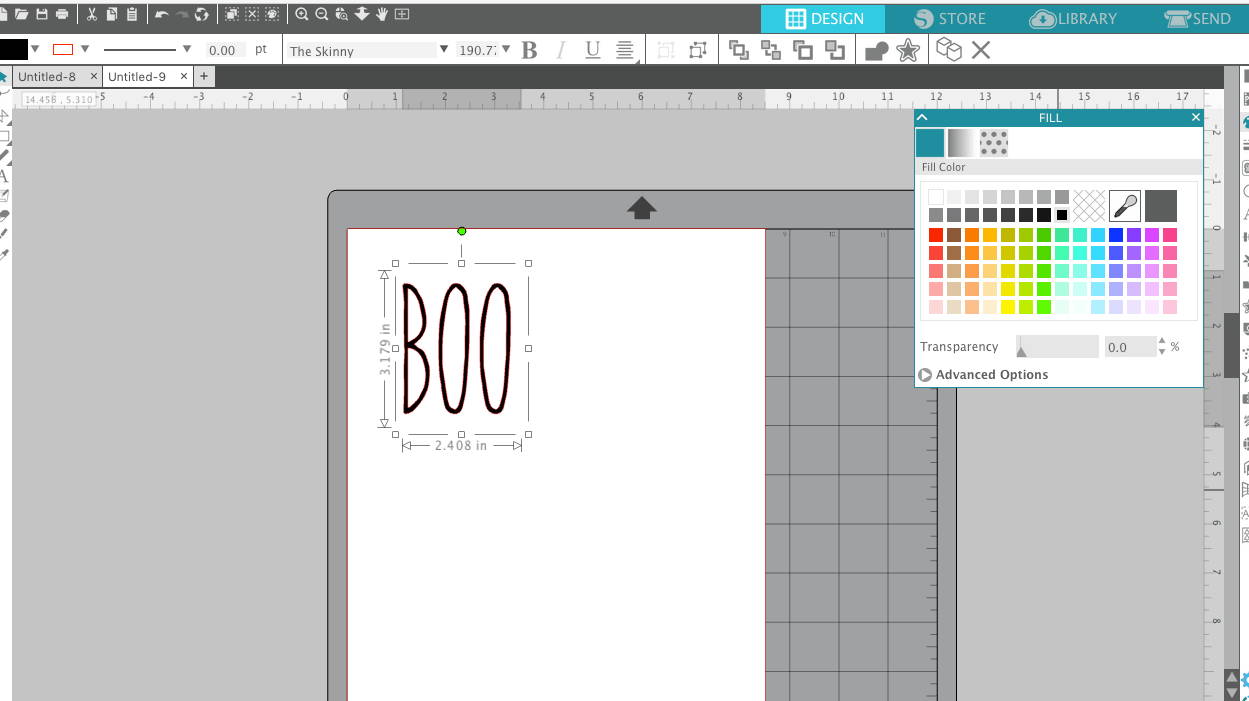
Task: Increase transparency with the stepper arrow
Action: tap(1161, 342)
